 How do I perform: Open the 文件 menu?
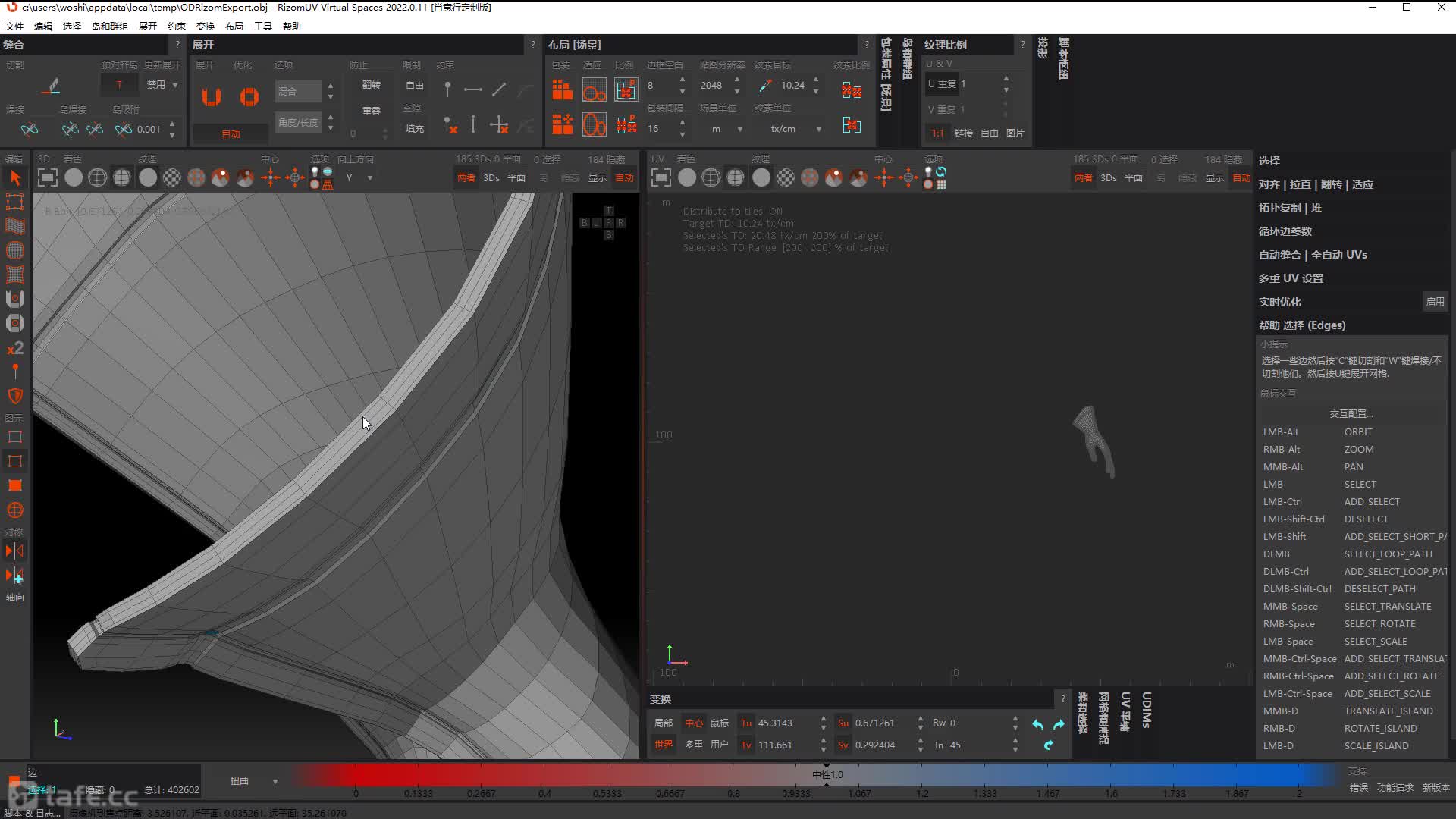click(14, 26)
